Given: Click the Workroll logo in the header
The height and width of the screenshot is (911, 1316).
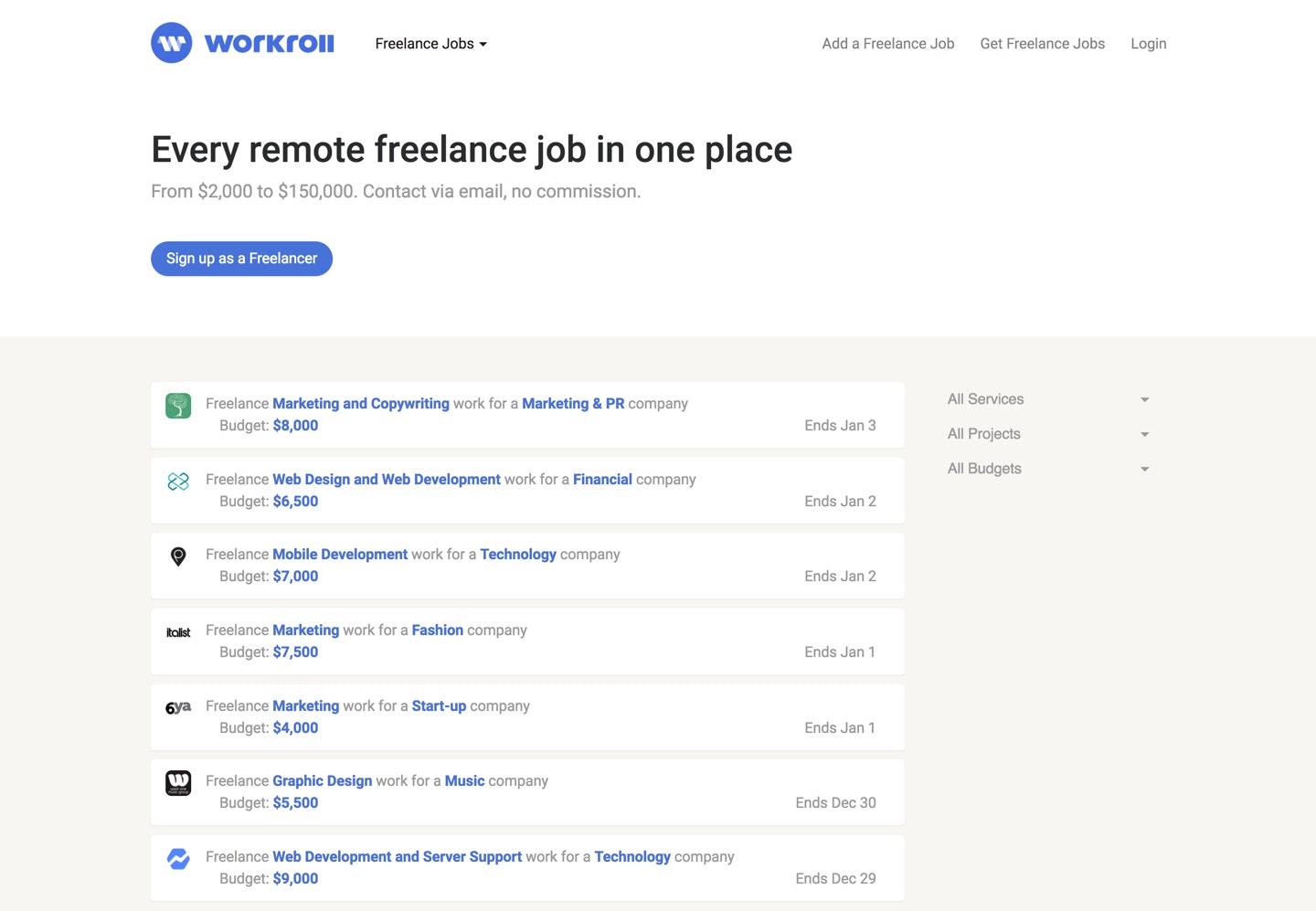Looking at the screenshot, I should 242,43.
